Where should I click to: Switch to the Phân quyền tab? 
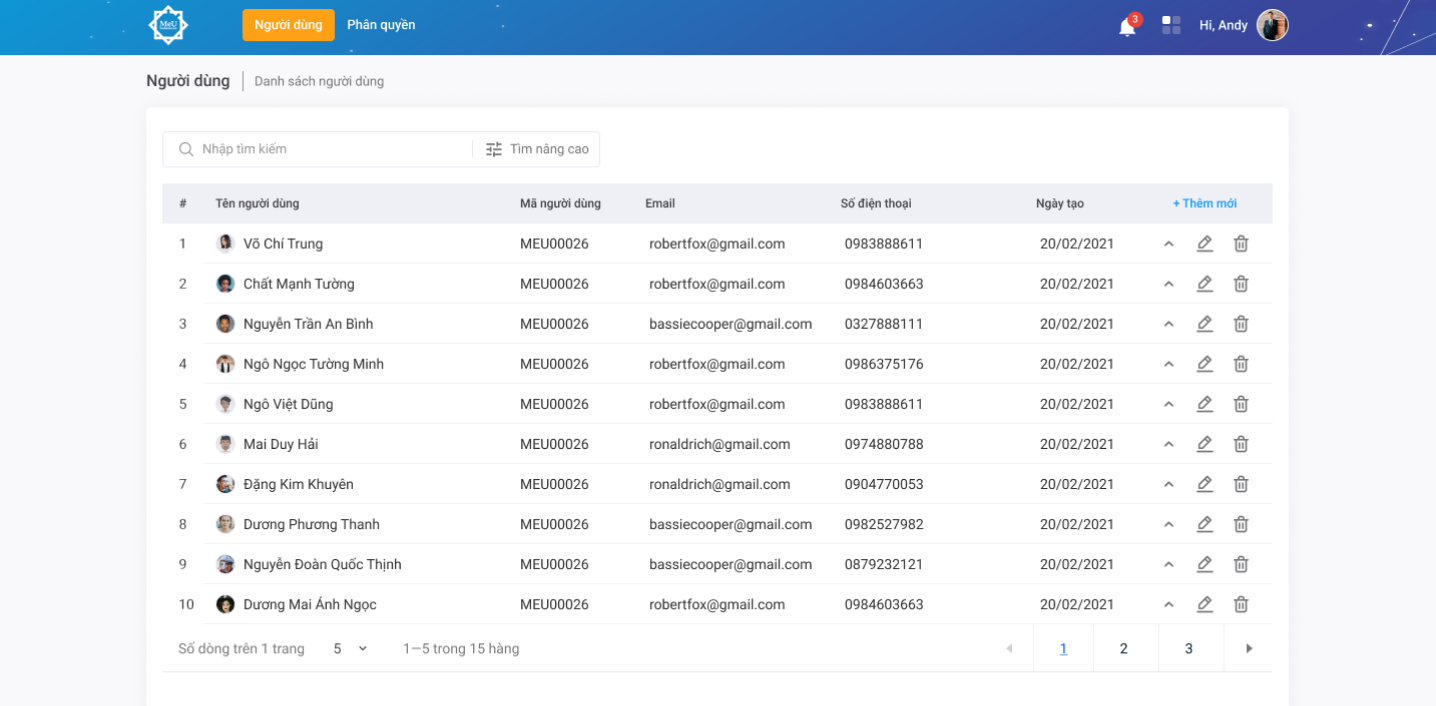[381, 25]
